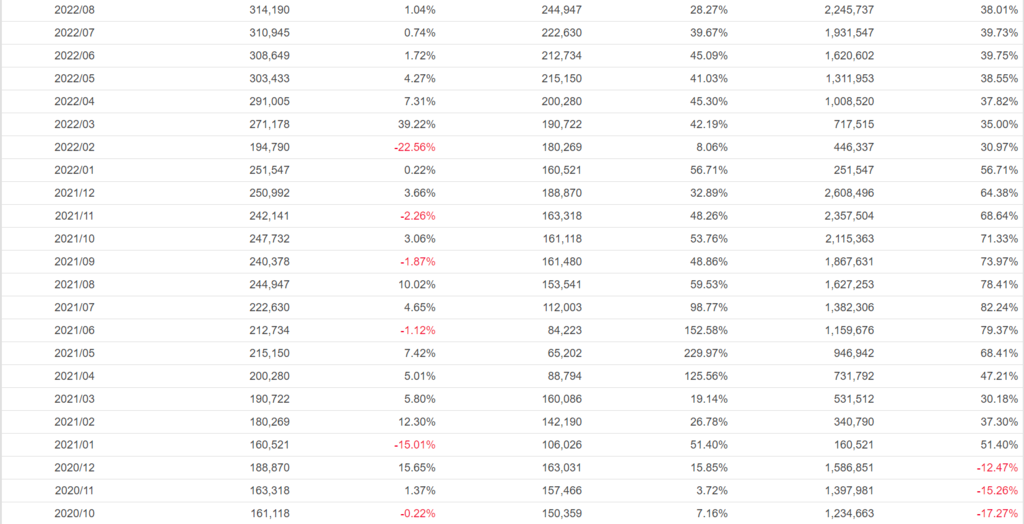Select the 2020/10 date cell
This screenshot has height=524, width=1024.
tap(75, 513)
